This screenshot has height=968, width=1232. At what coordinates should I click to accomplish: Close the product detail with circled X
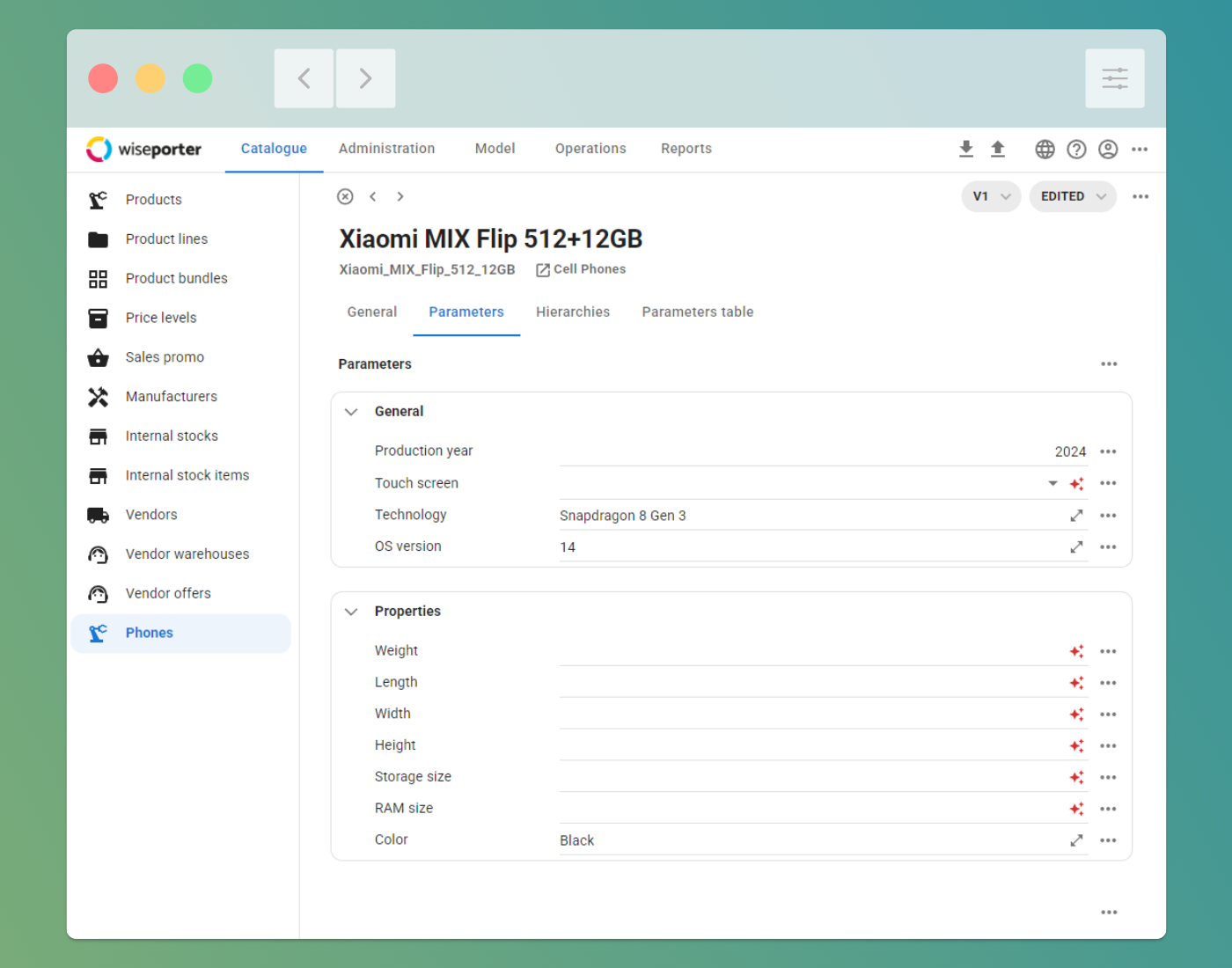click(345, 196)
